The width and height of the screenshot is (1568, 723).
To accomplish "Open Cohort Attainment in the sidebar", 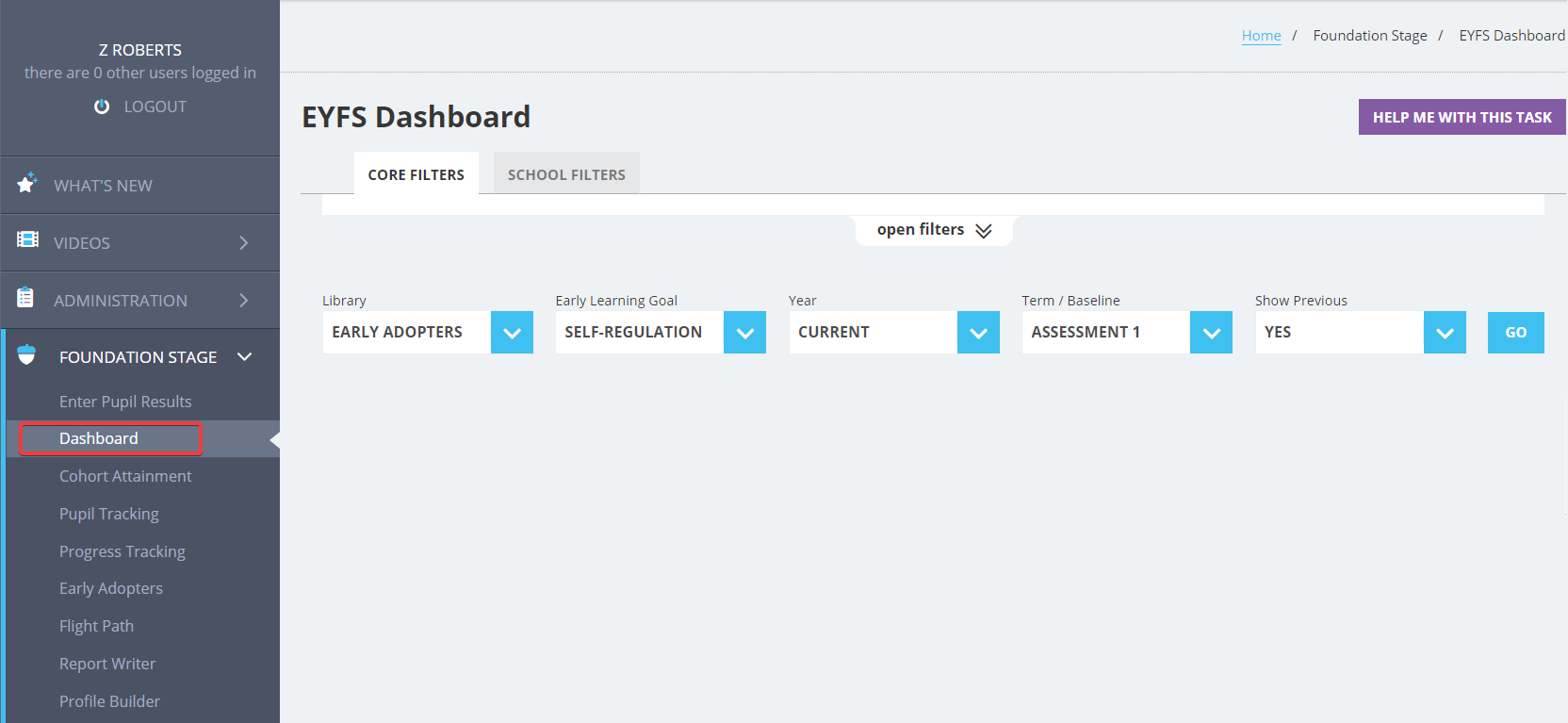I will click(x=125, y=476).
